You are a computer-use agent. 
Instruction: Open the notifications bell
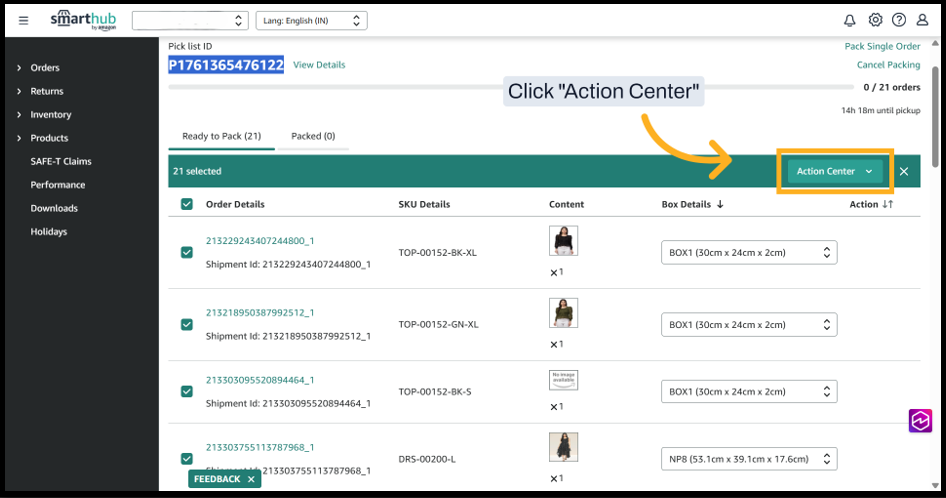coord(850,20)
